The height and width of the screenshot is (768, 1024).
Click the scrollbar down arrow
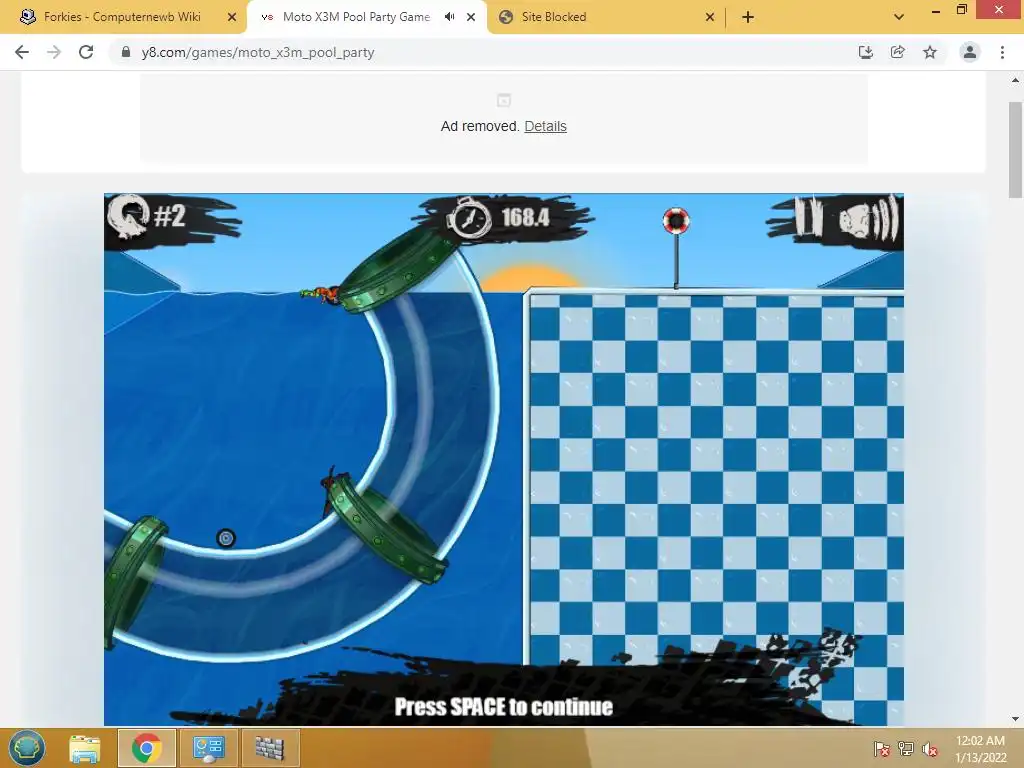1016,719
